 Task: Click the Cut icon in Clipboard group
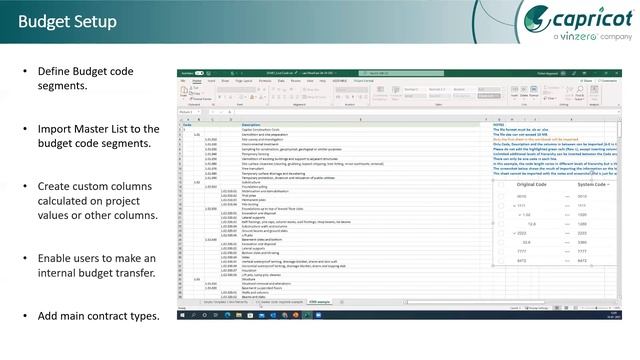pos(193,88)
